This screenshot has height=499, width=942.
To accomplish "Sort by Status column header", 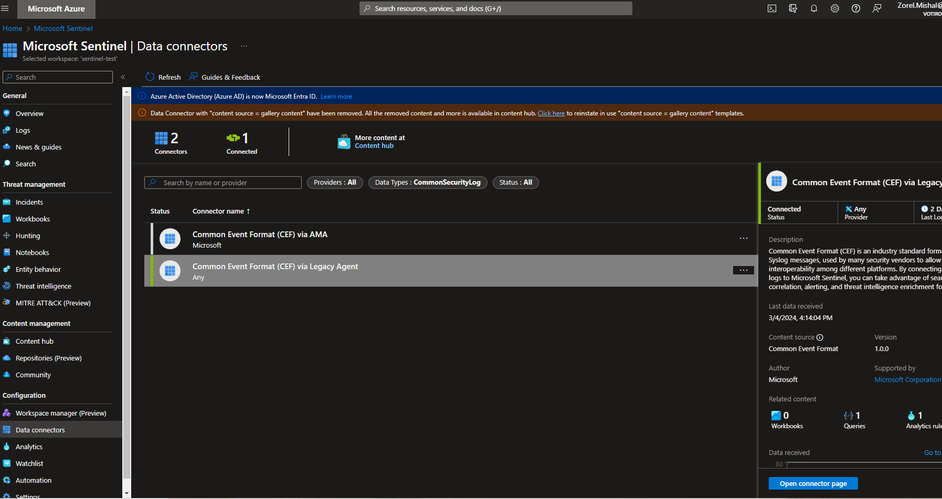I will point(160,211).
